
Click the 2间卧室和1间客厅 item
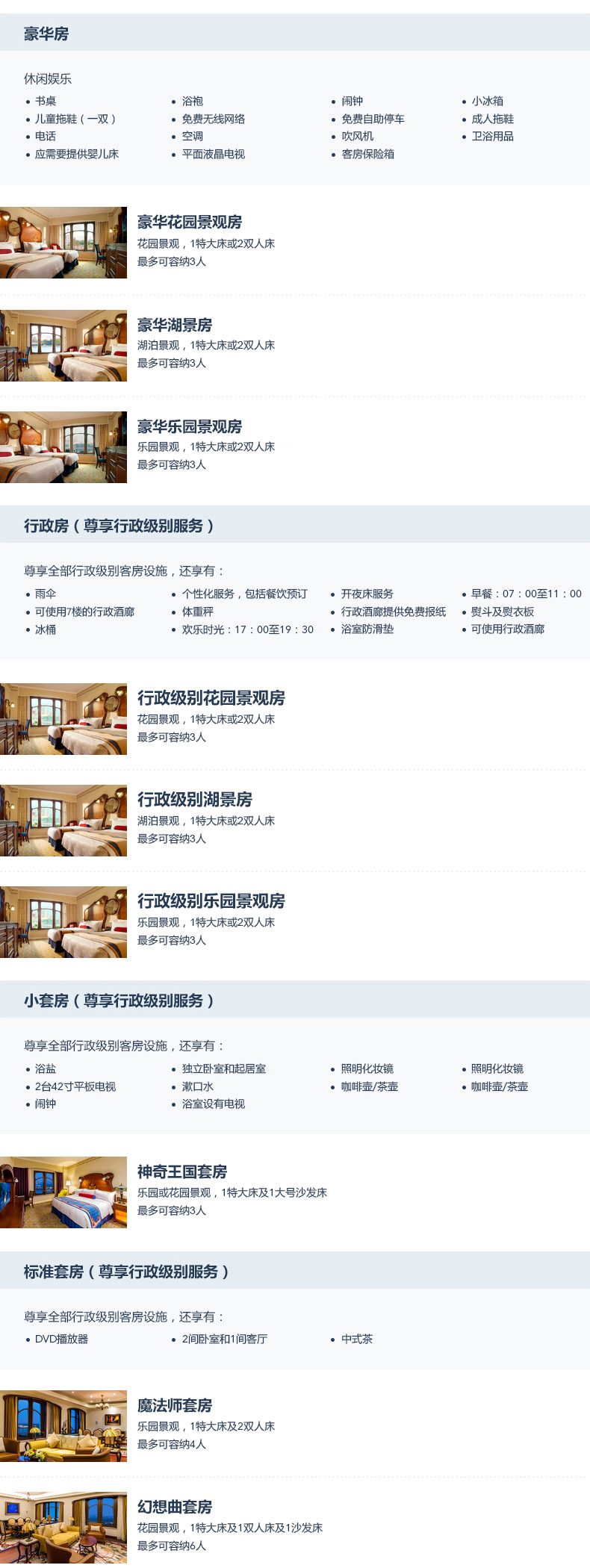click(225, 1339)
